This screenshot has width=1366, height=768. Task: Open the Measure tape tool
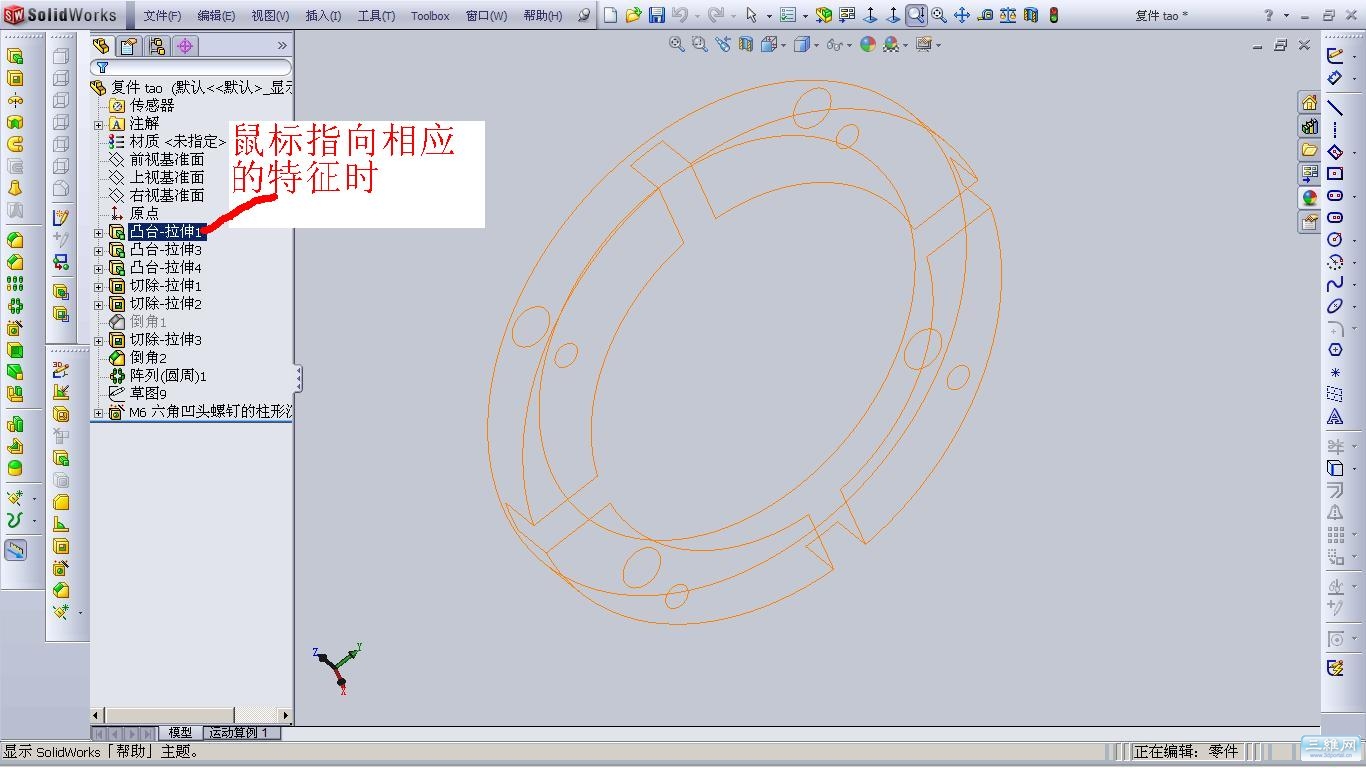[x=985, y=15]
